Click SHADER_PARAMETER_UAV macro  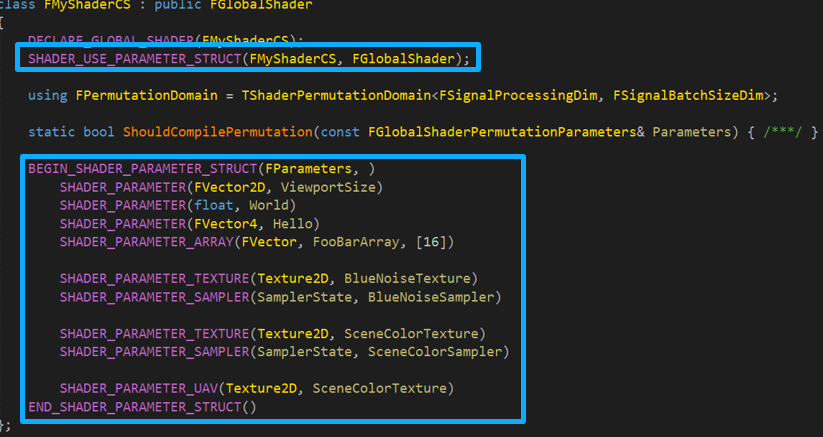[x=139, y=388]
